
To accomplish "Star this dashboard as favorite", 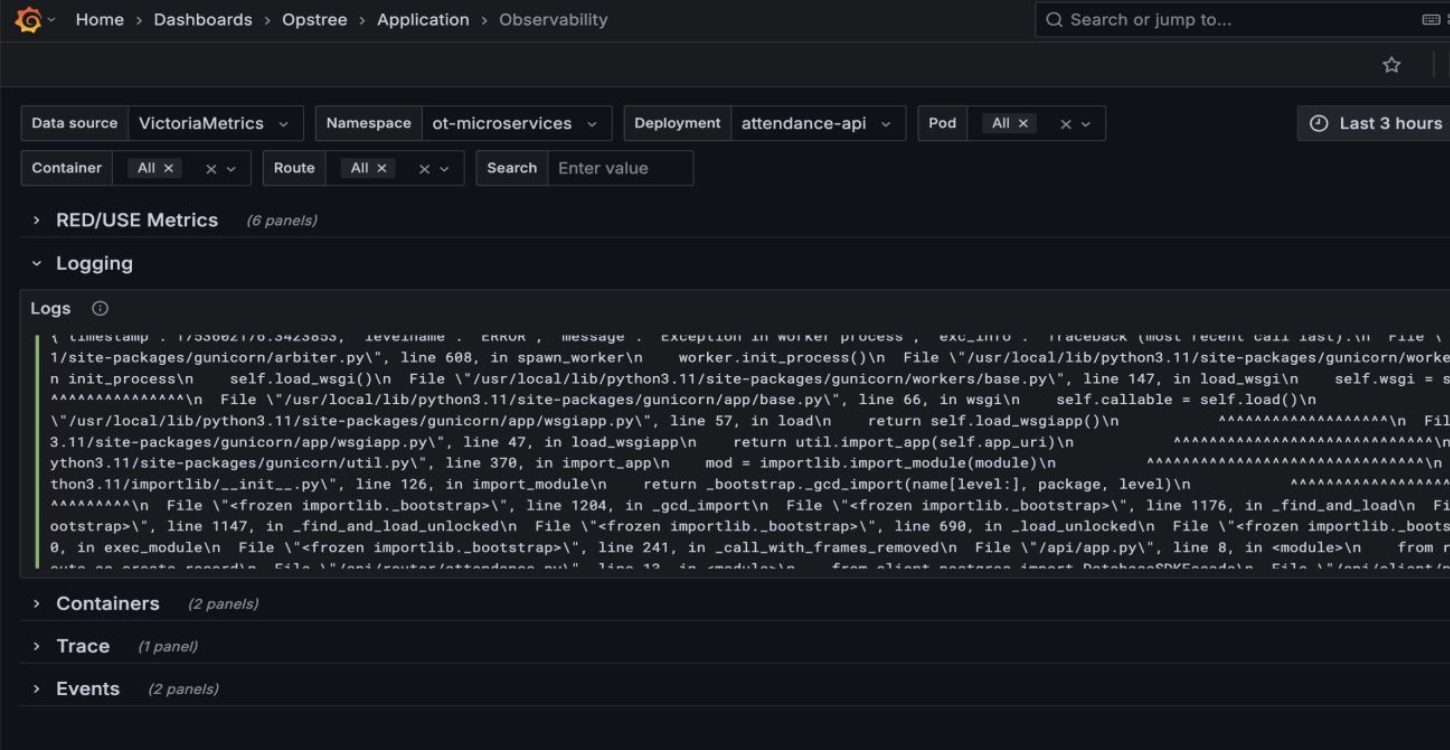I will click(1391, 65).
